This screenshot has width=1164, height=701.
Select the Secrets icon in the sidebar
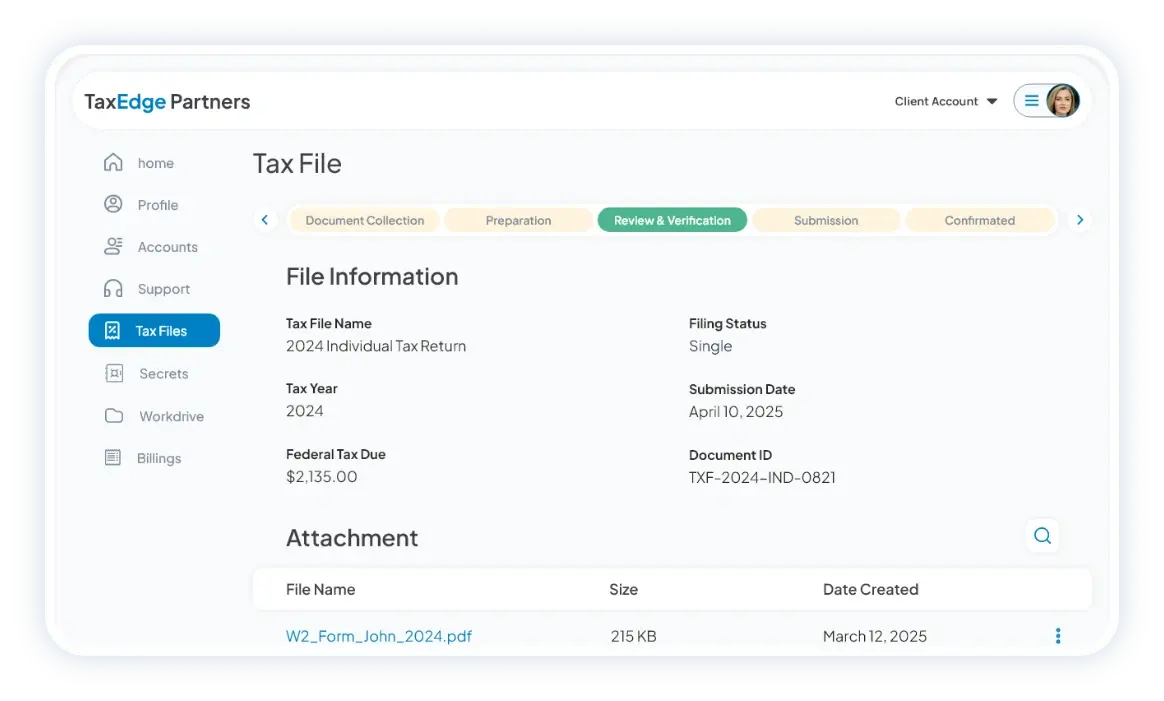(115, 373)
